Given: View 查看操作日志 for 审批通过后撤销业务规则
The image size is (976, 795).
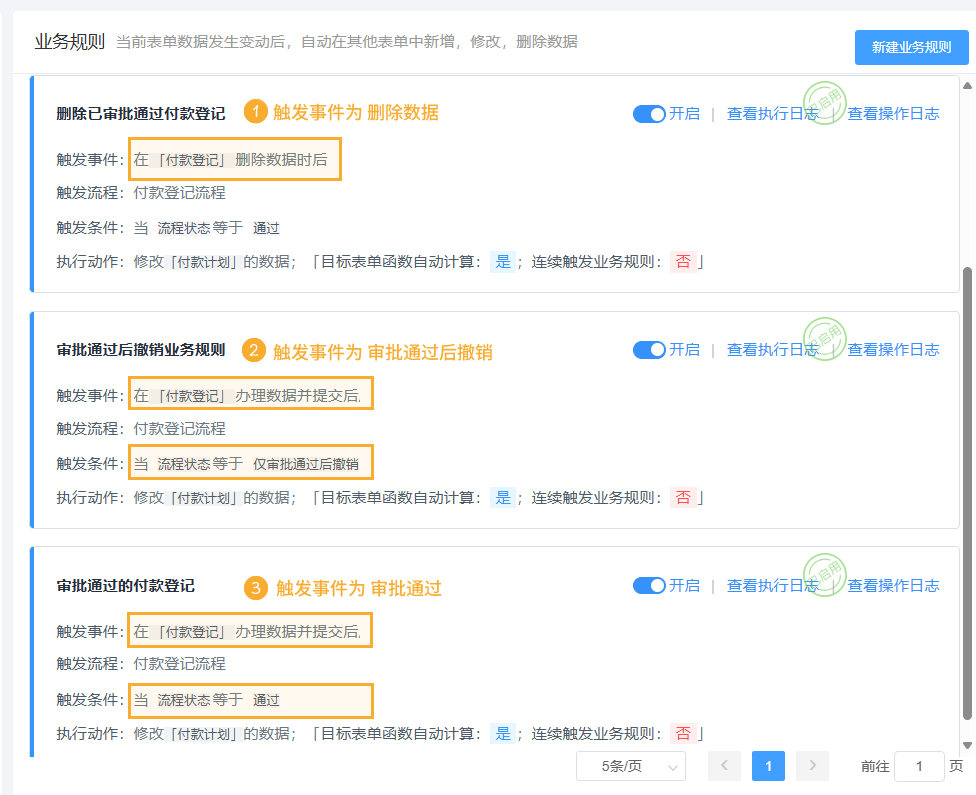Looking at the screenshot, I should pos(893,350).
